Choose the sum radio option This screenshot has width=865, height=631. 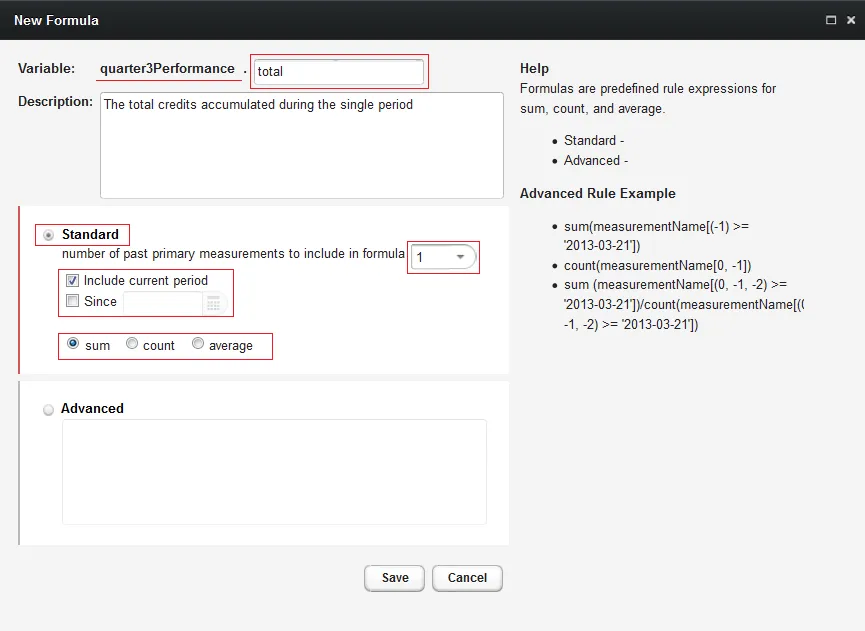coord(73,343)
